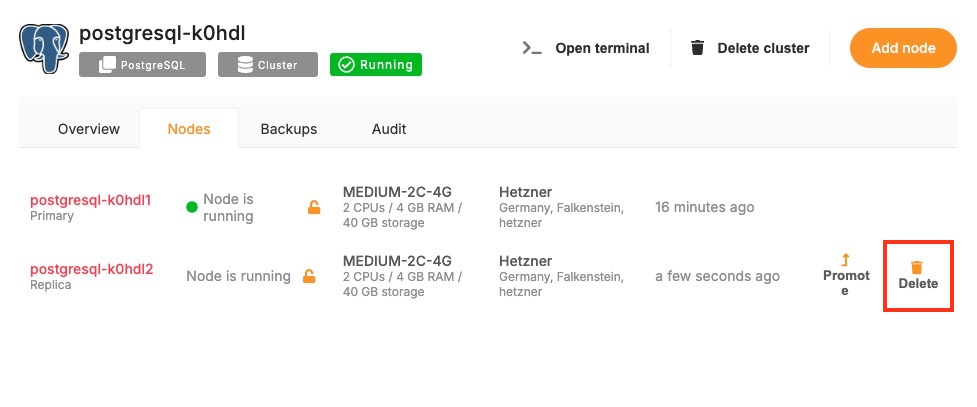Click the terminal prompt icon
This screenshot has width=977, height=407.
click(532, 48)
